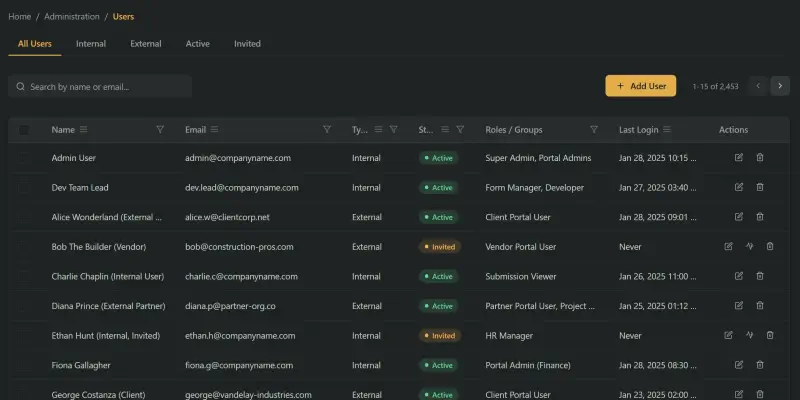
Task: Edit the Fiona Gallagher user
Action: pyautogui.click(x=739, y=366)
